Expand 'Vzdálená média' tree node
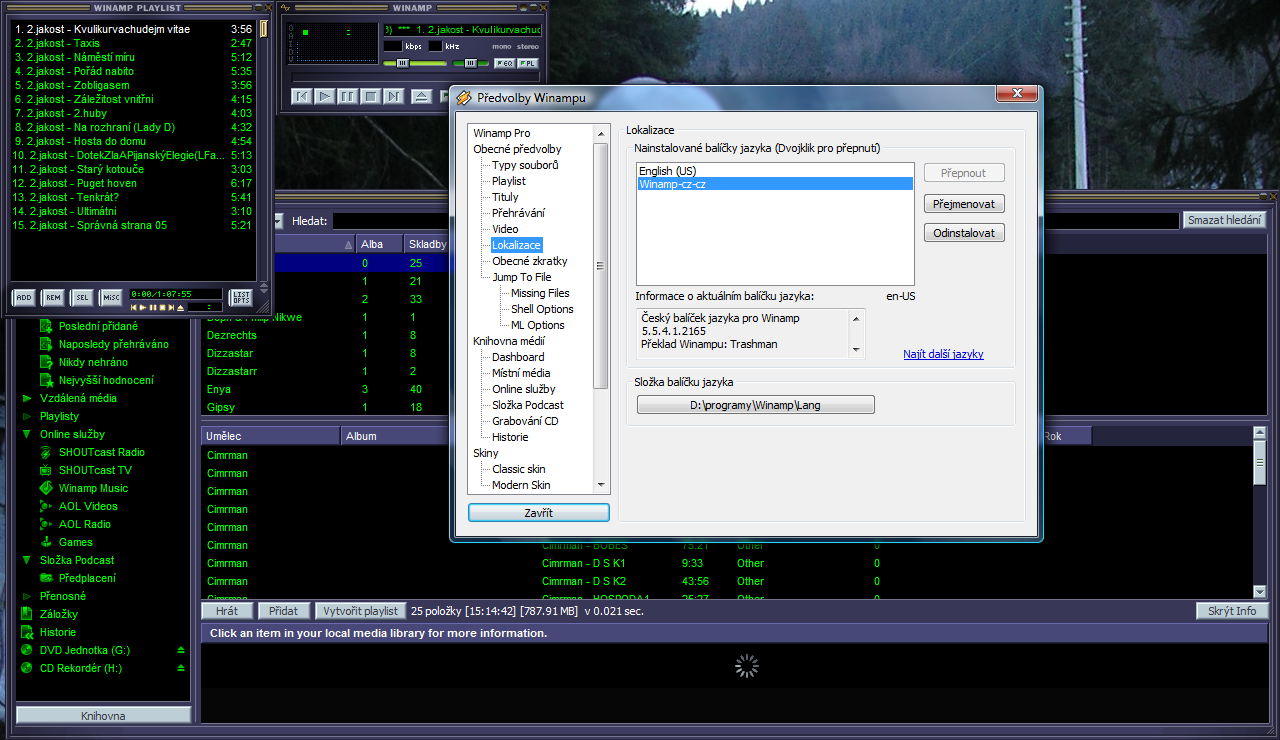 click(27, 398)
